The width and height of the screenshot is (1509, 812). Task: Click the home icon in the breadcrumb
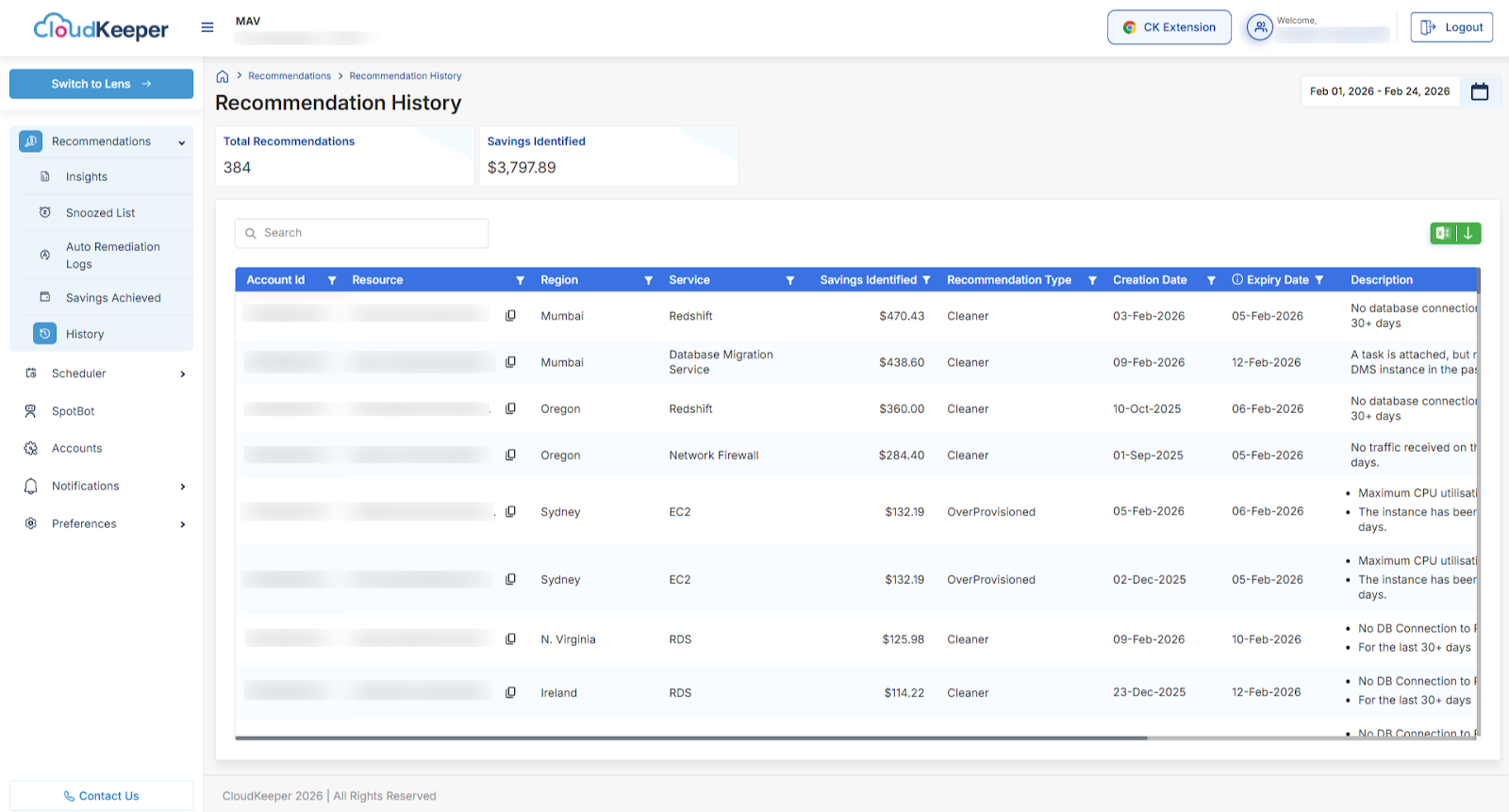(x=223, y=76)
